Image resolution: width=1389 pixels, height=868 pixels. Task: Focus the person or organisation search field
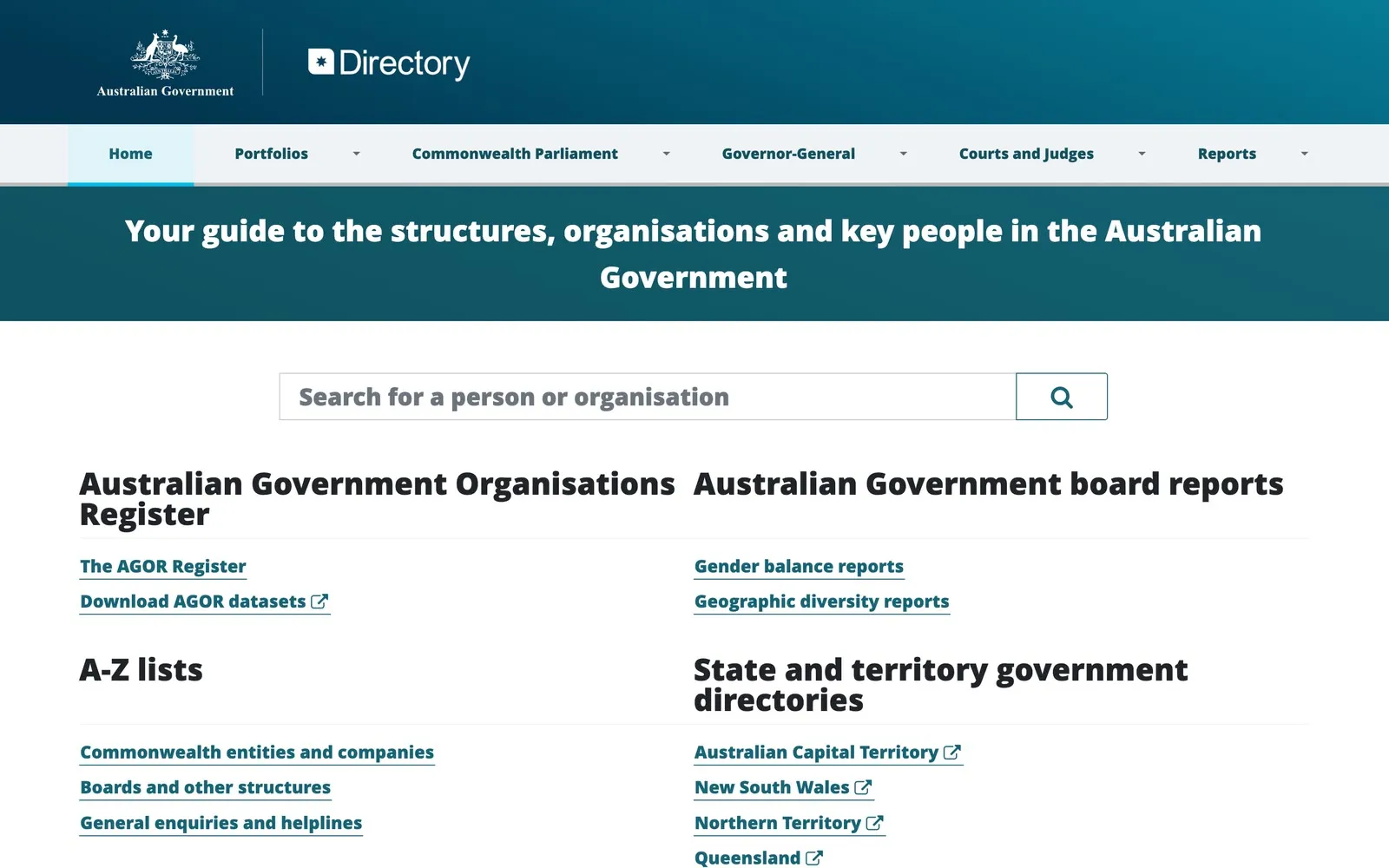tap(648, 397)
